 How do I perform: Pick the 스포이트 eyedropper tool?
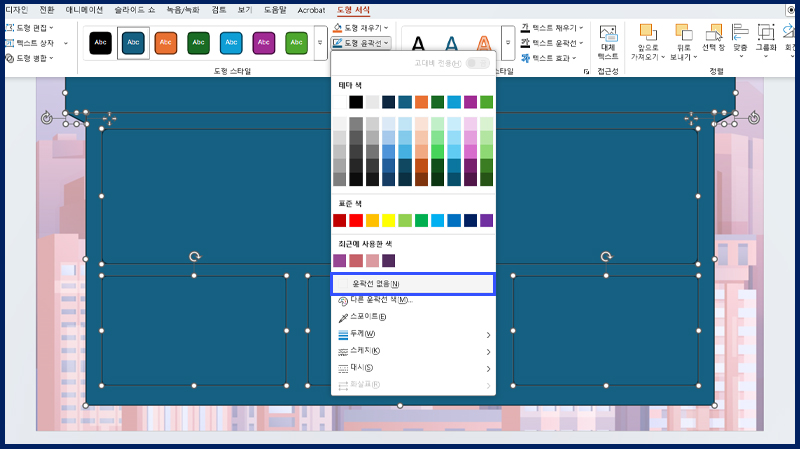(413, 317)
